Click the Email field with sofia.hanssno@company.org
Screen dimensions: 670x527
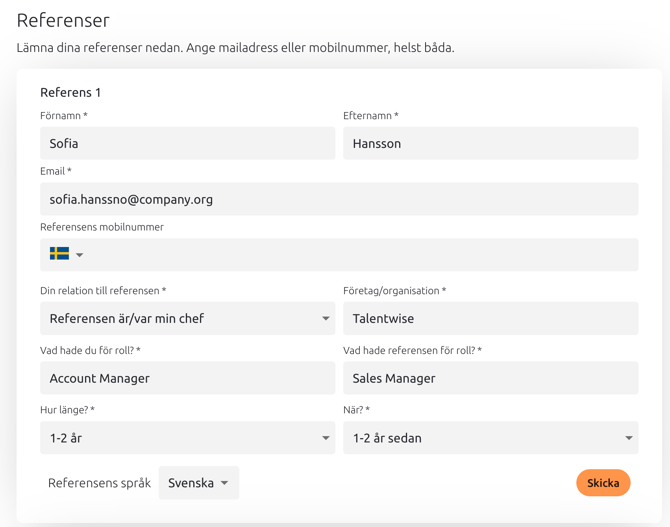339,199
